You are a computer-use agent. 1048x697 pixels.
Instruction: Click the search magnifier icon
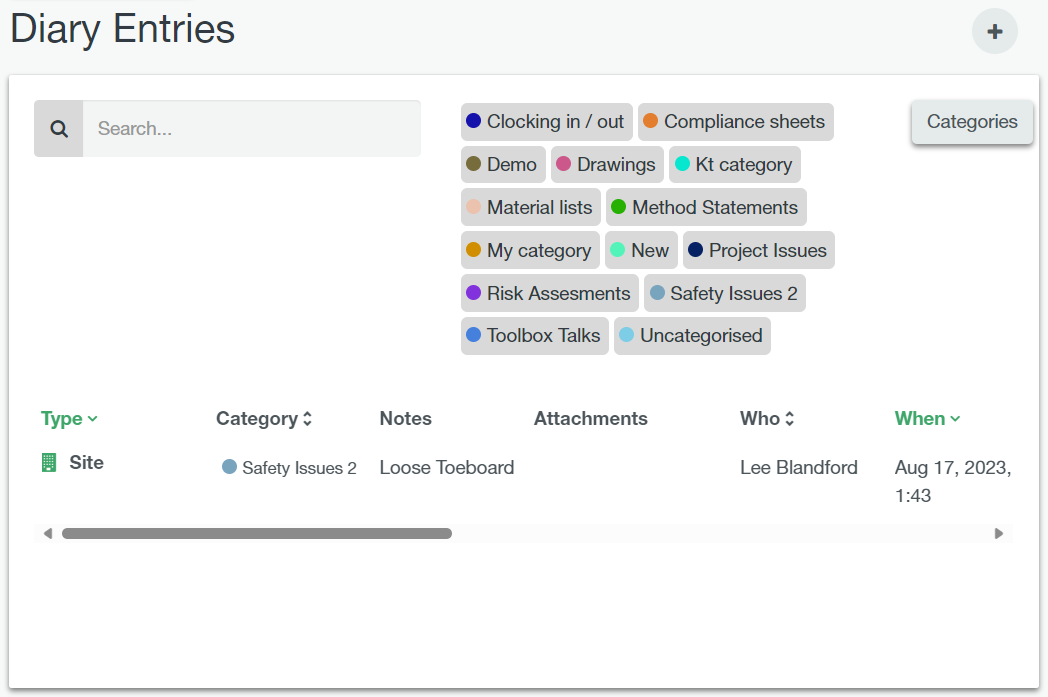[x=59, y=128]
